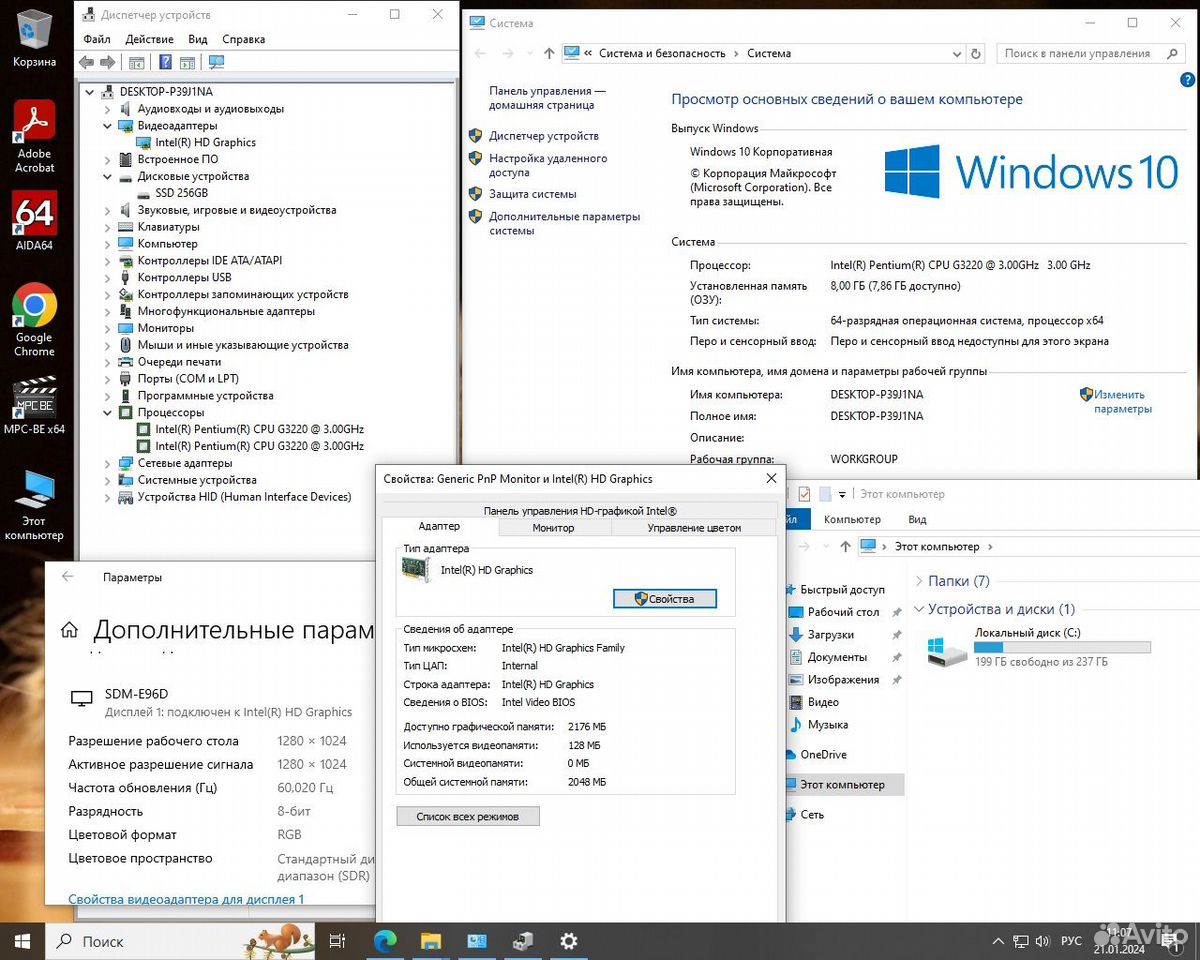Launch AIDA64 from the desktop
Image resolution: width=1200 pixels, height=960 pixels.
pos(34,221)
